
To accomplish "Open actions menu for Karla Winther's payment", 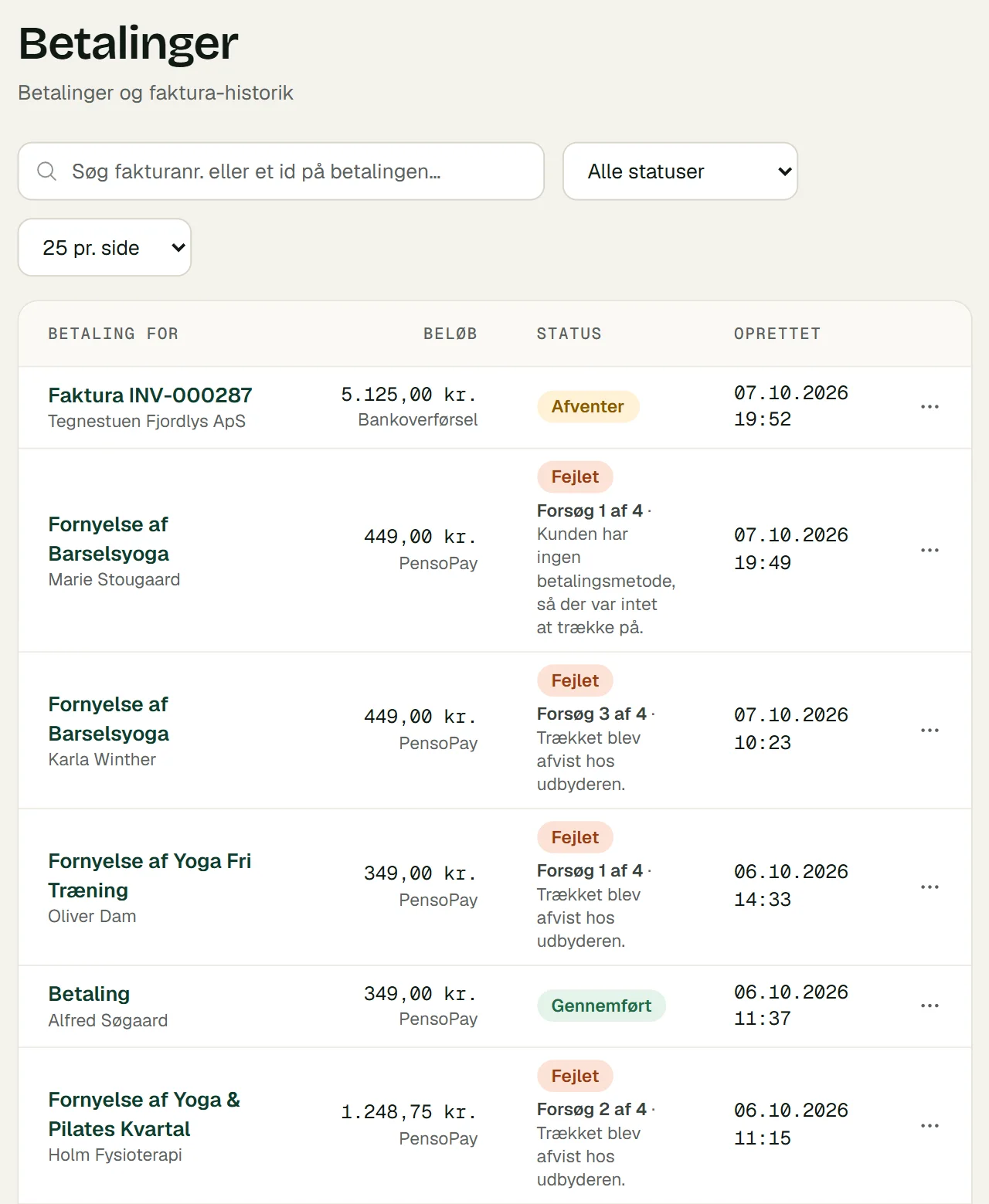I will 930,731.
